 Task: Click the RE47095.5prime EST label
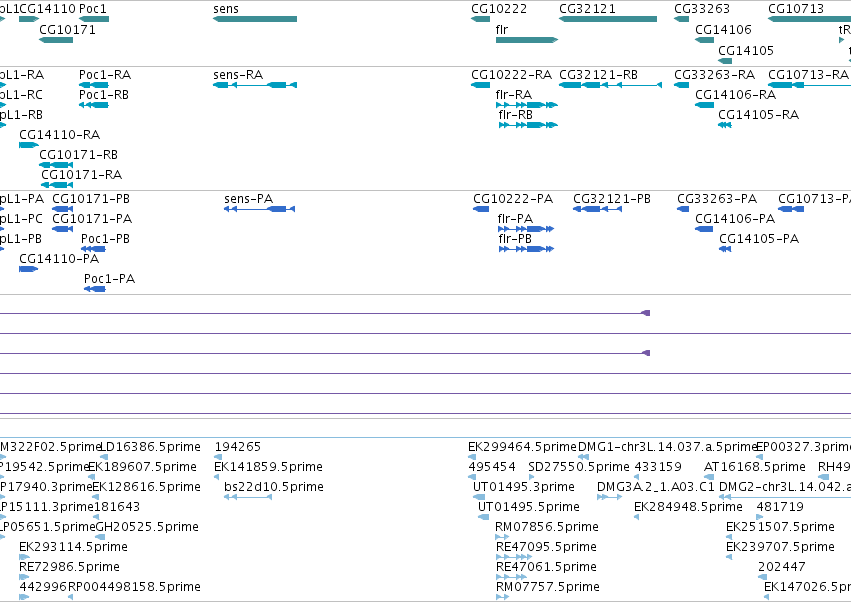coord(546,547)
